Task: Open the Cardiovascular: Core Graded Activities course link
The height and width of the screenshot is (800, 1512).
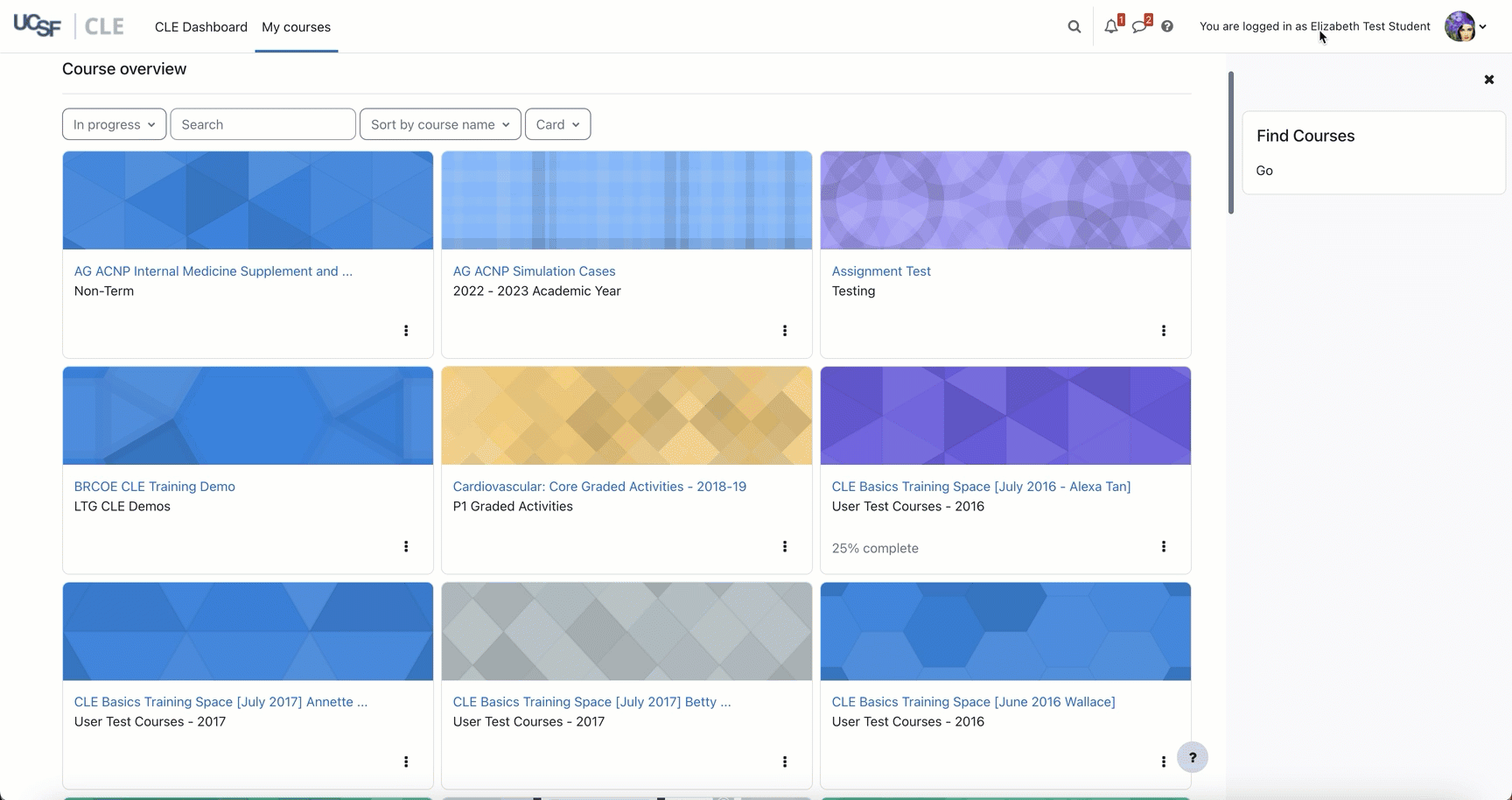Action: [599, 487]
